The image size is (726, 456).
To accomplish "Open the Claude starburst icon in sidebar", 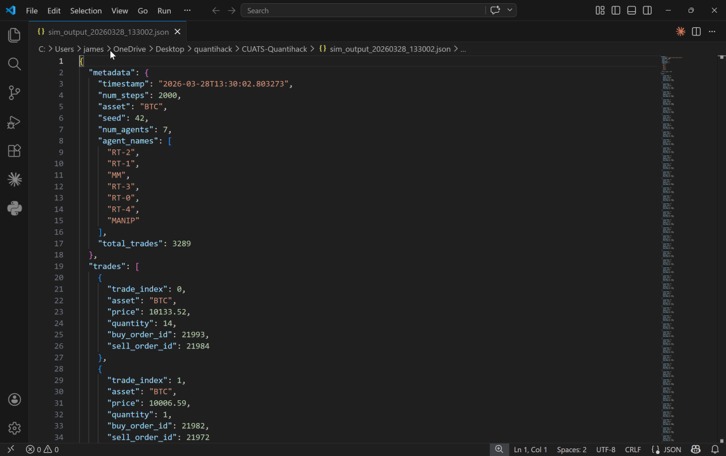I will click(x=14, y=180).
